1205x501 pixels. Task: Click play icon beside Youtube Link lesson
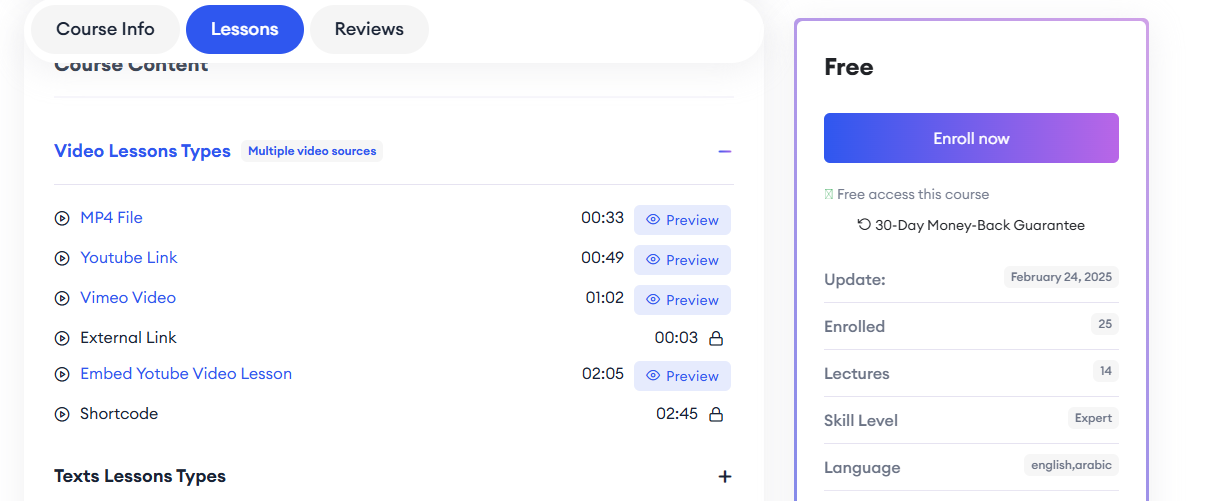click(62, 258)
